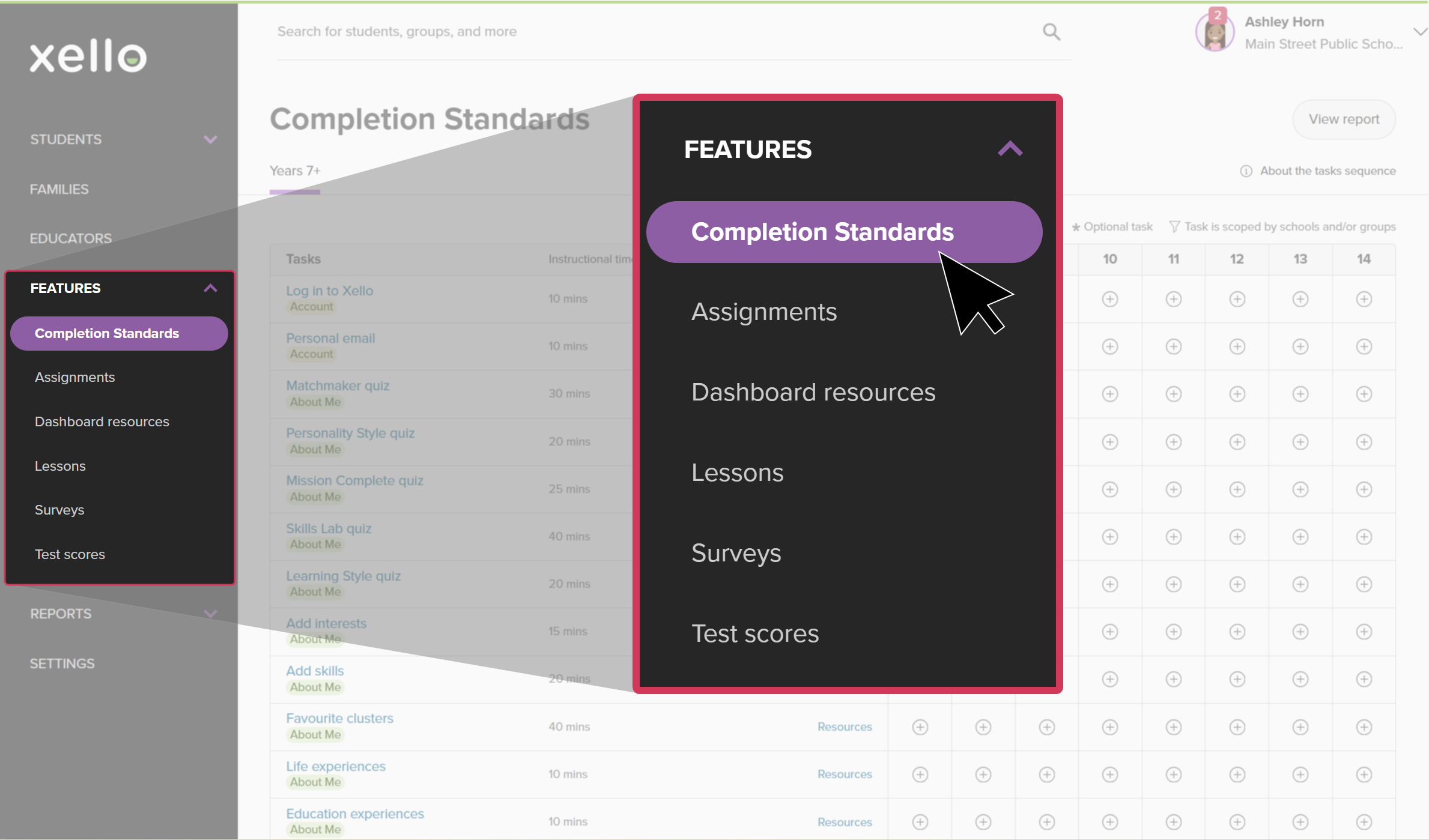Open the user account dropdown arrow
Image resolution: width=1429 pixels, height=840 pixels.
1420,32
